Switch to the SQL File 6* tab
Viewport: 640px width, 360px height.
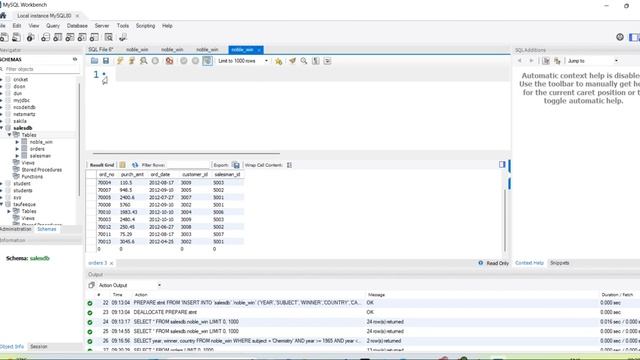[x=101, y=49]
